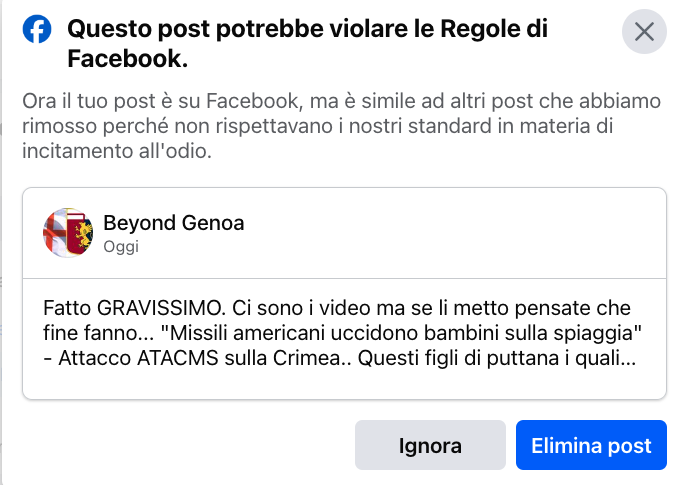Click the Beyond Genoa page name
Viewport: 682px width, 485px height.
point(174,223)
